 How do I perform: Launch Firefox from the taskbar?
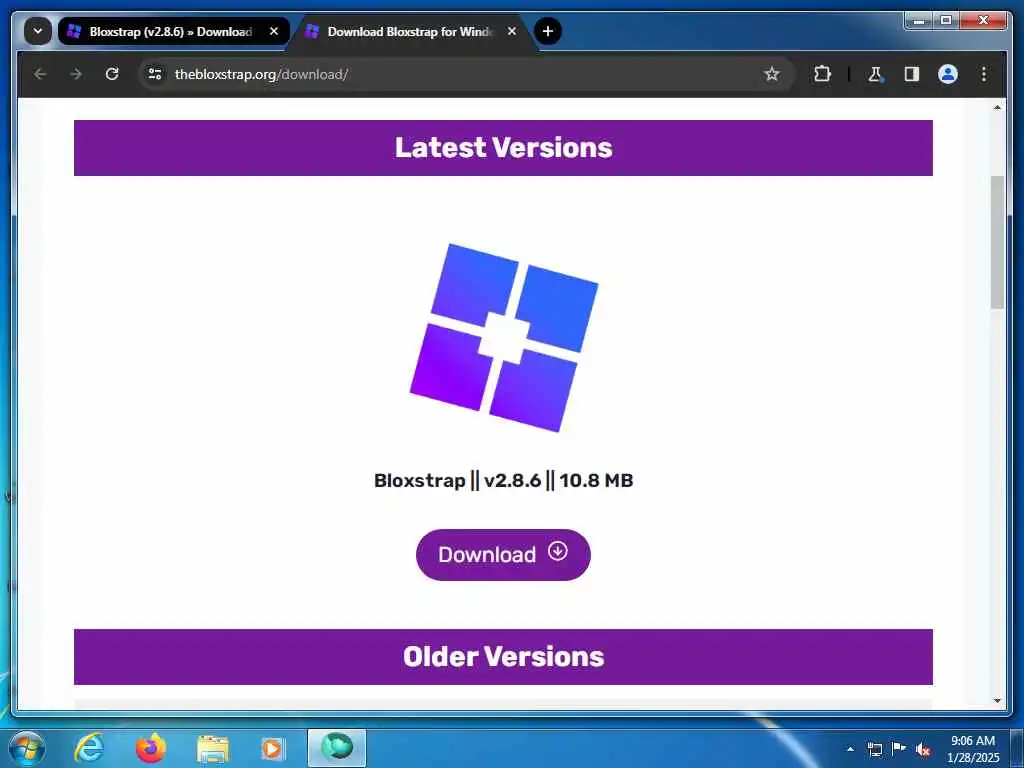[151, 748]
